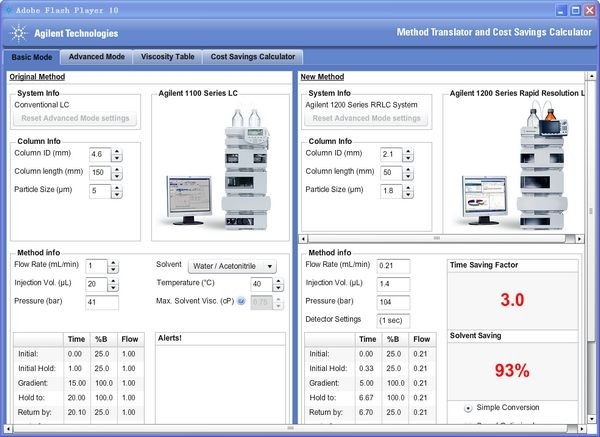Image resolution: width=600 pixels, height=437 pixels.
Task: Increase Original Method Column length stepper
Action: click(x=117, y=170)
